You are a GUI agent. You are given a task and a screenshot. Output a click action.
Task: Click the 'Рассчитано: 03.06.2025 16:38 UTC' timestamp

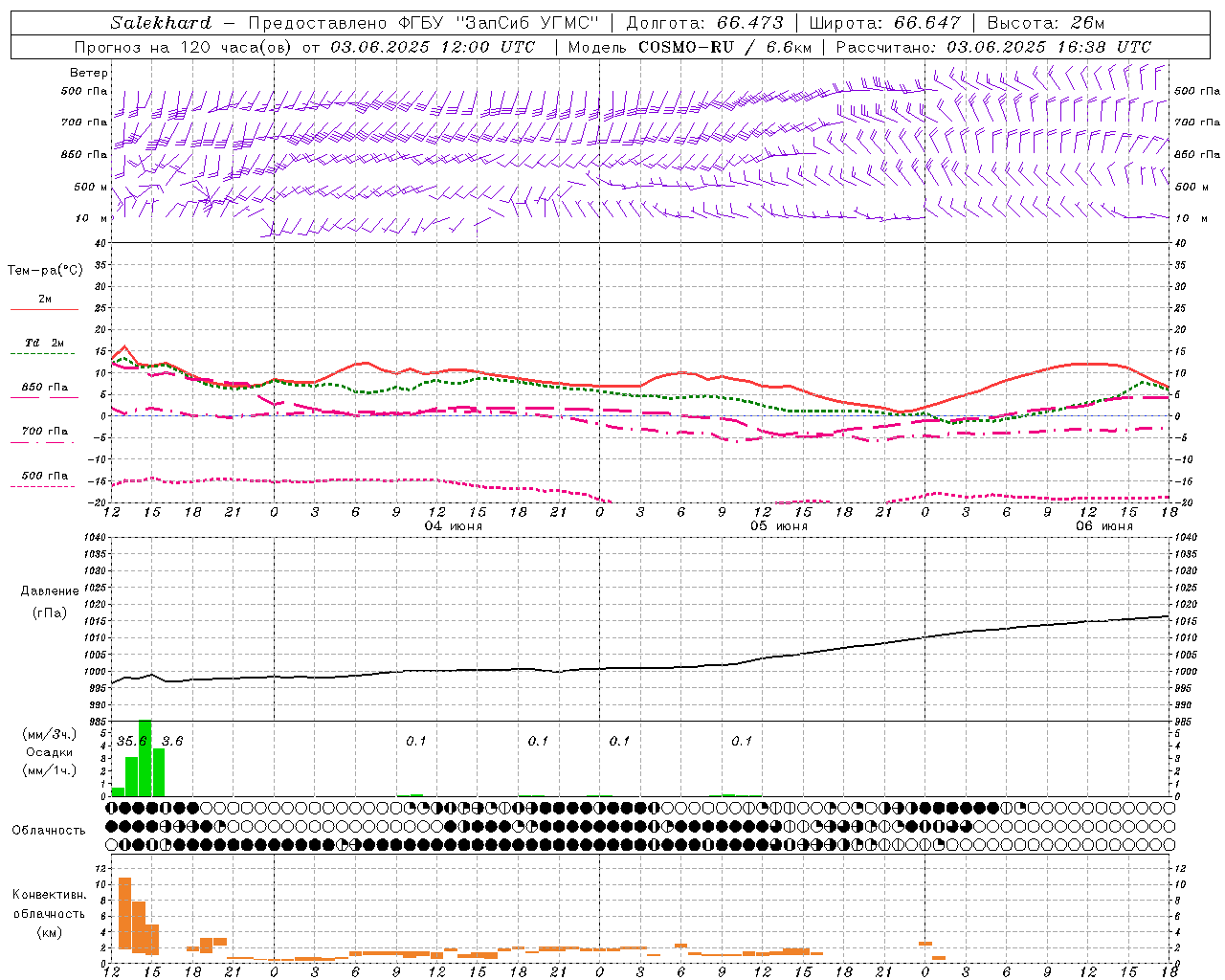(993, 47)
